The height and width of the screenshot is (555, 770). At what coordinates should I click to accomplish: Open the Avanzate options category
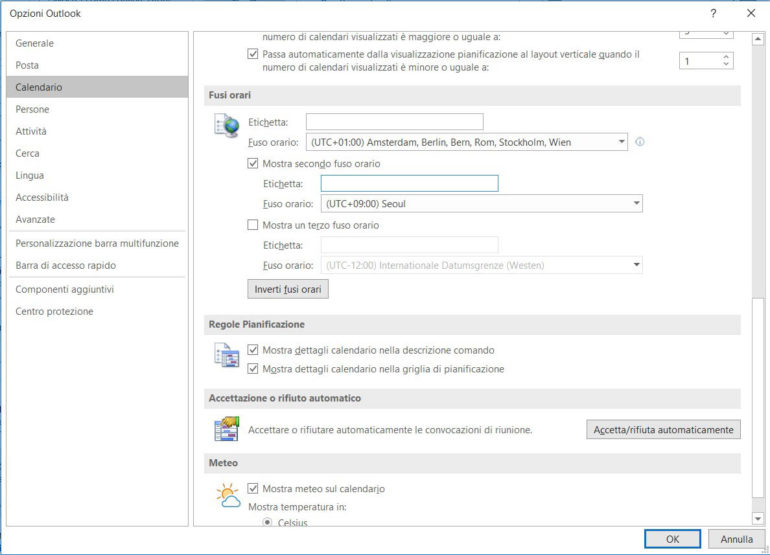97,219
